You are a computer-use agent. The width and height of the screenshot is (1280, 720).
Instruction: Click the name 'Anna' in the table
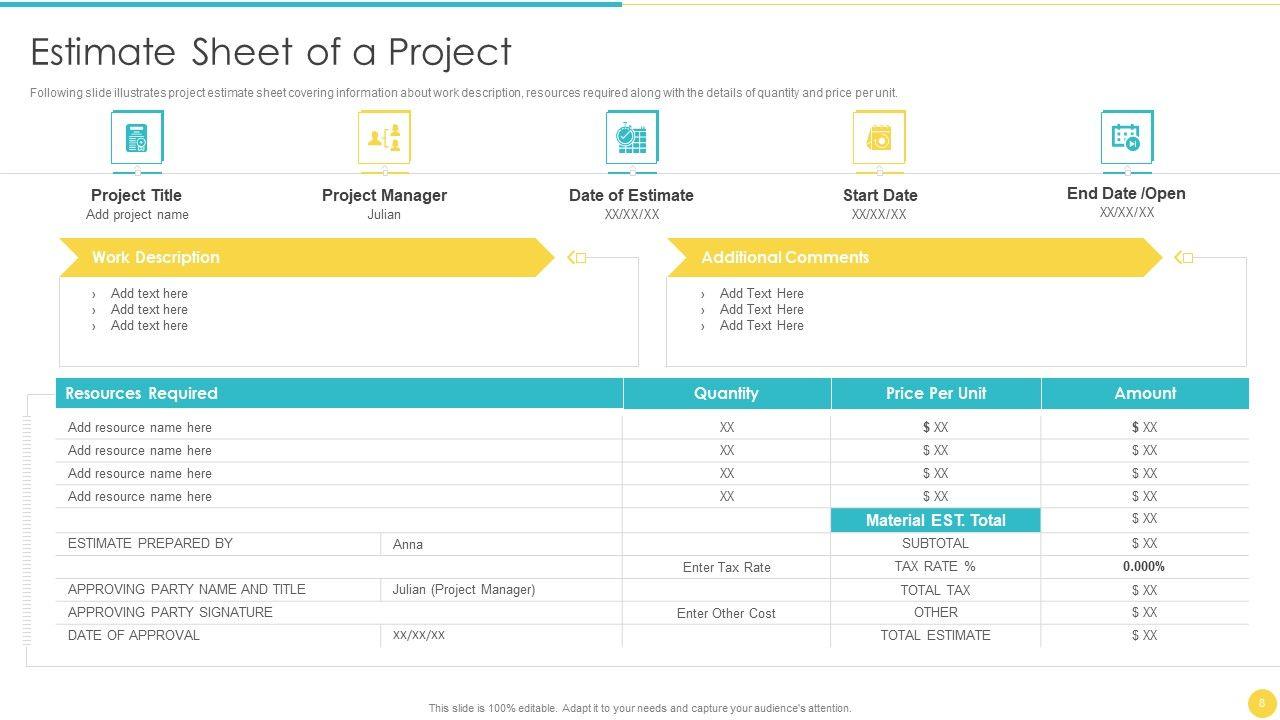tap(408, 544)
